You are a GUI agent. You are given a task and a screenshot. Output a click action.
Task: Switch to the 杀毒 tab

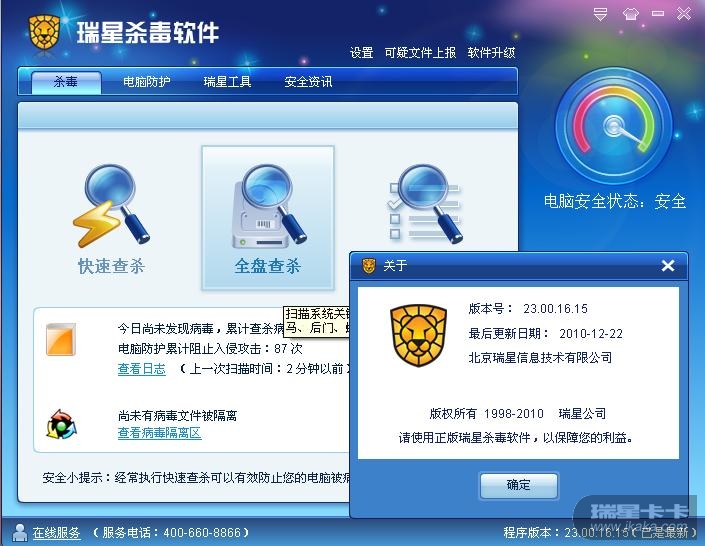[x=66, y=82]
